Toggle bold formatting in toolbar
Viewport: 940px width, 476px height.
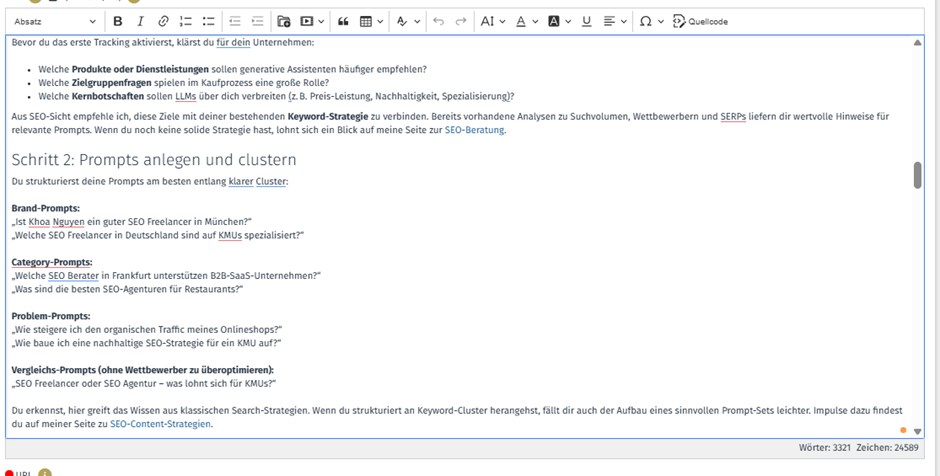pos(118,21)
